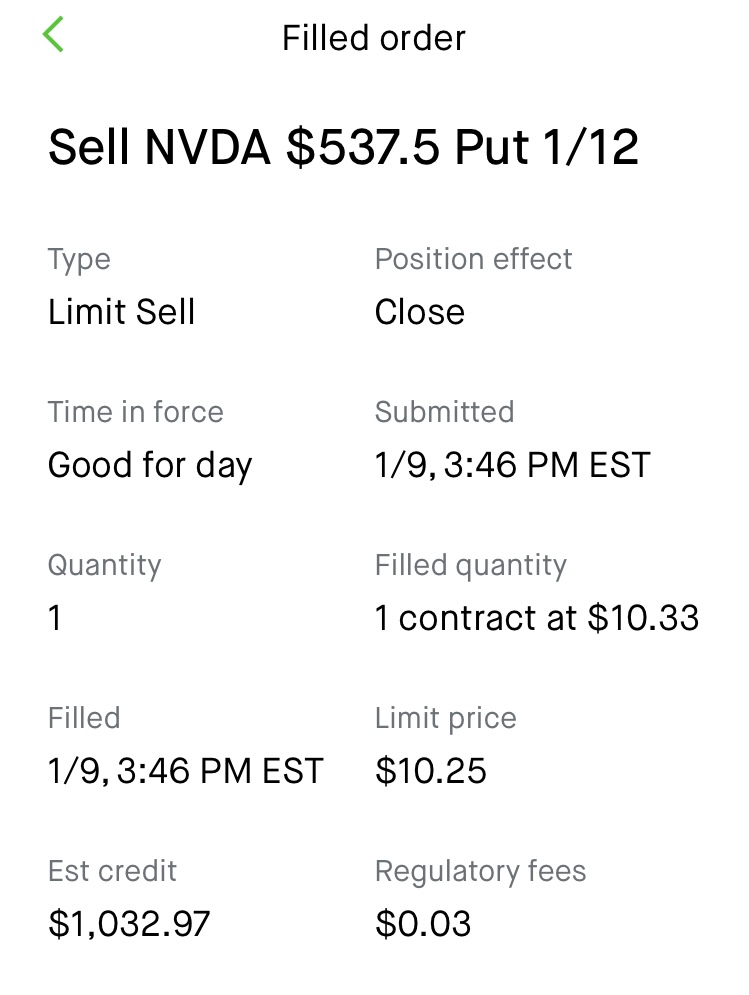749x995 pixels.
Task: Tap the green back arrow icon
Action: click(53, 34)
